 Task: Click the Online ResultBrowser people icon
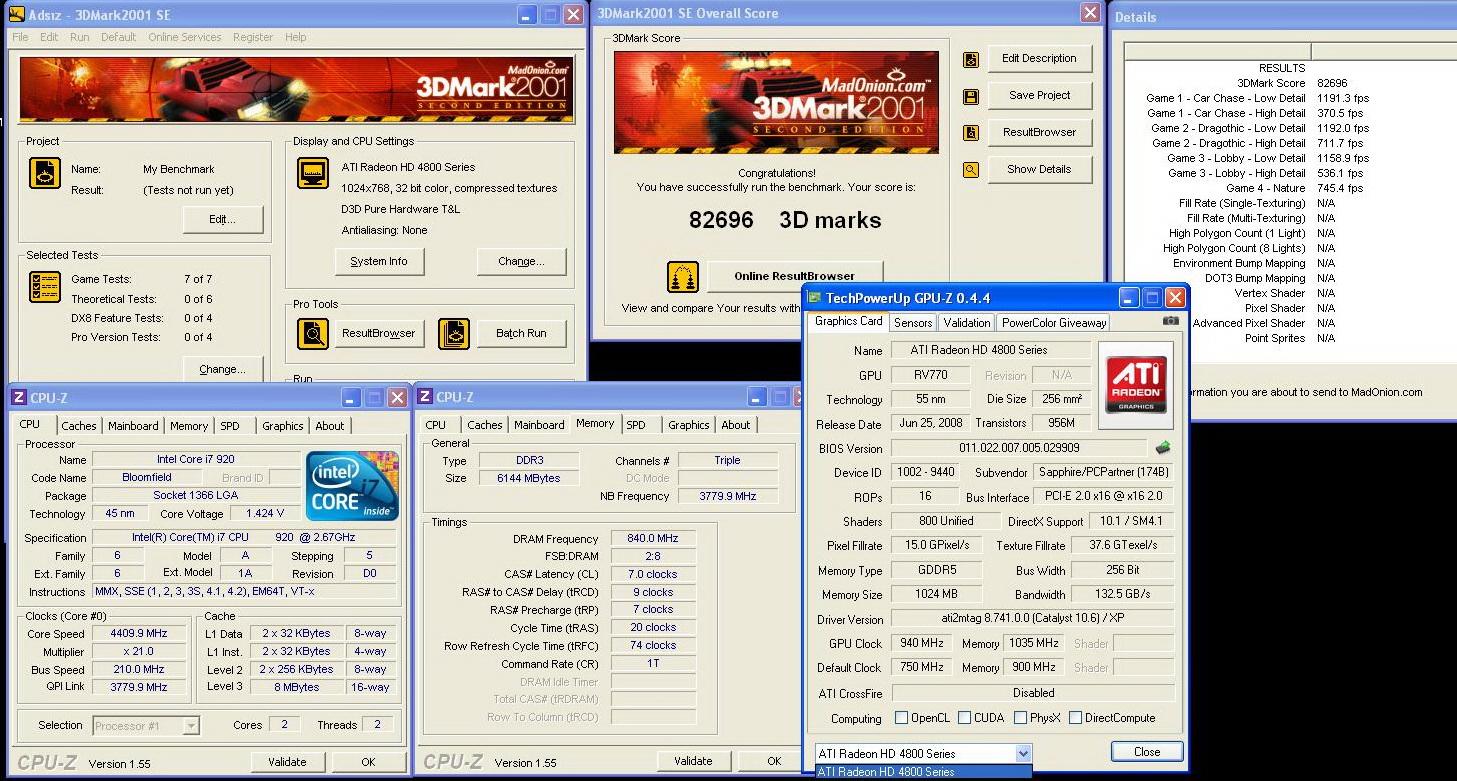[684, 276]
